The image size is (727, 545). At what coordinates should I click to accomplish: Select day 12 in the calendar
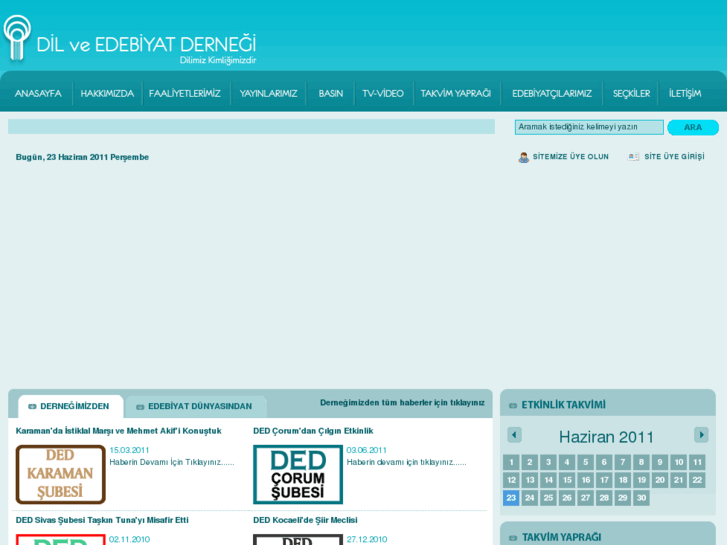pos(511,480)
